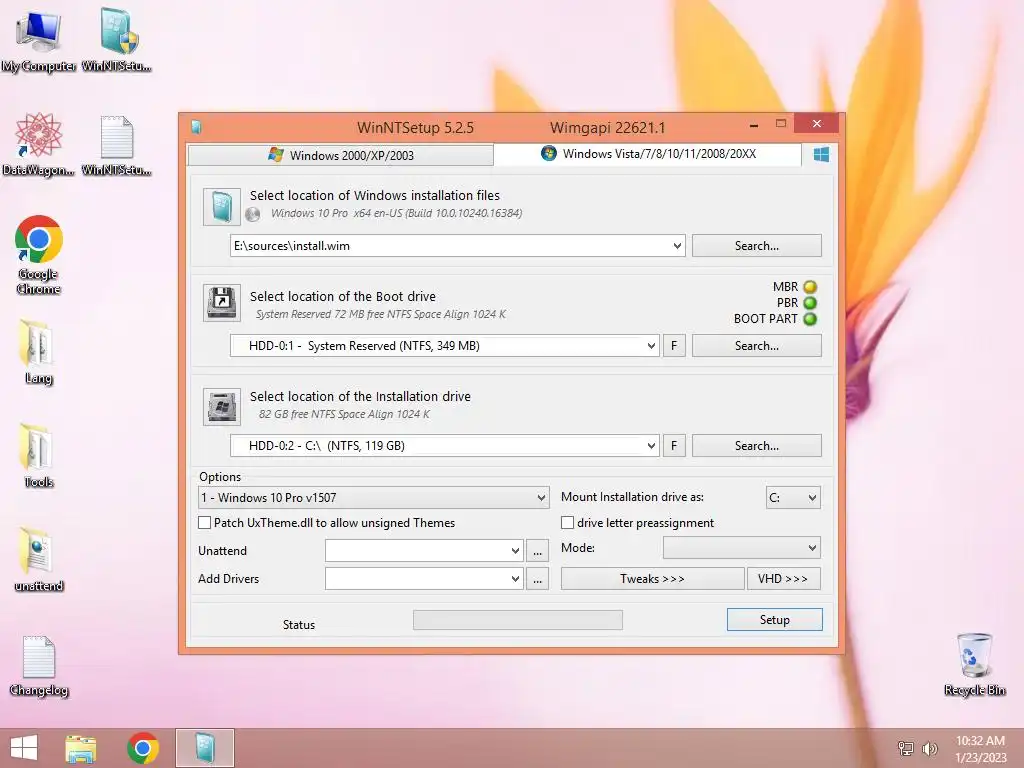1024x768 pixels.
Task: Click the Boot drive floppy icon
Action: pos(221,302)
